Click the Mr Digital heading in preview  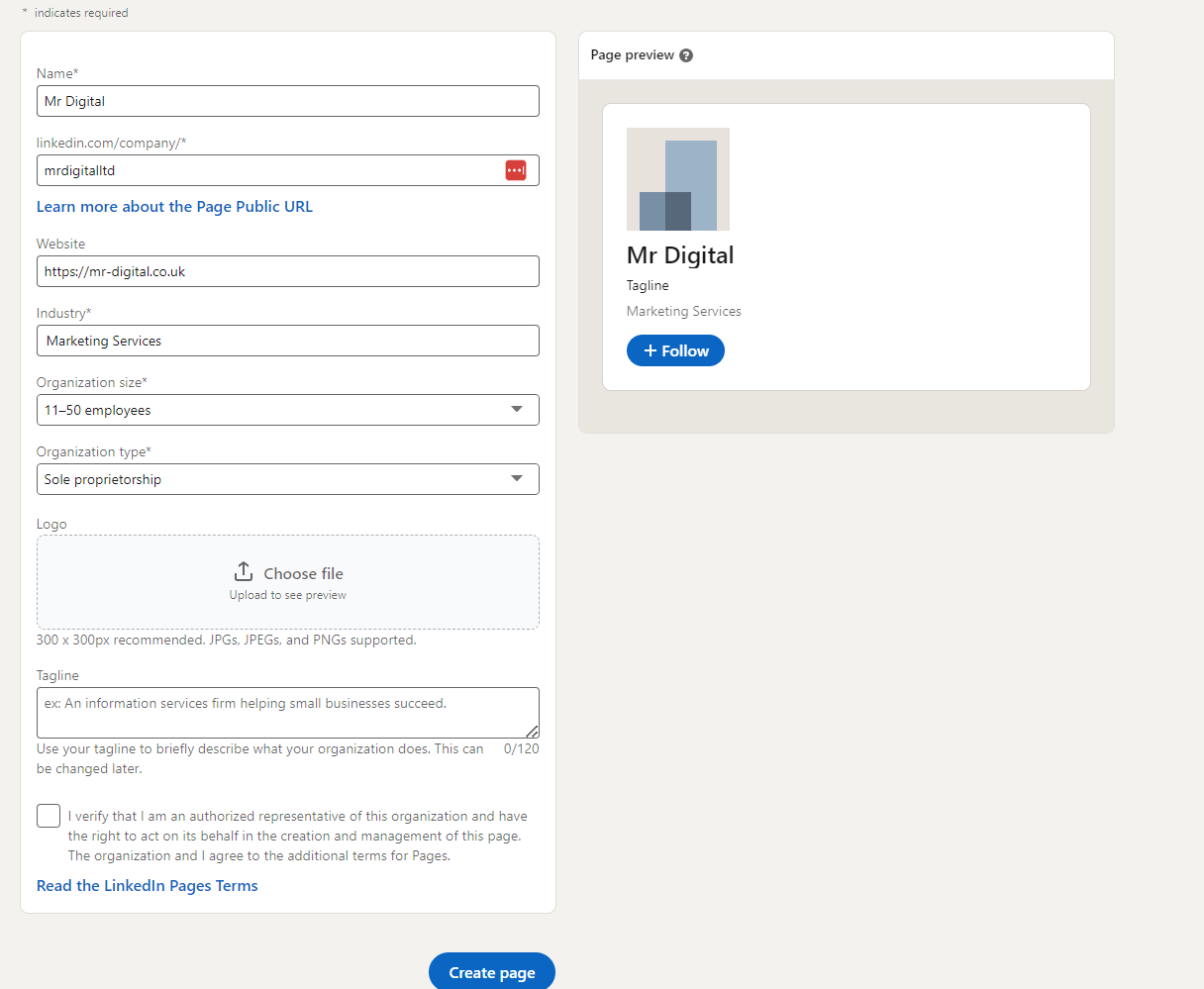[680, 255]
